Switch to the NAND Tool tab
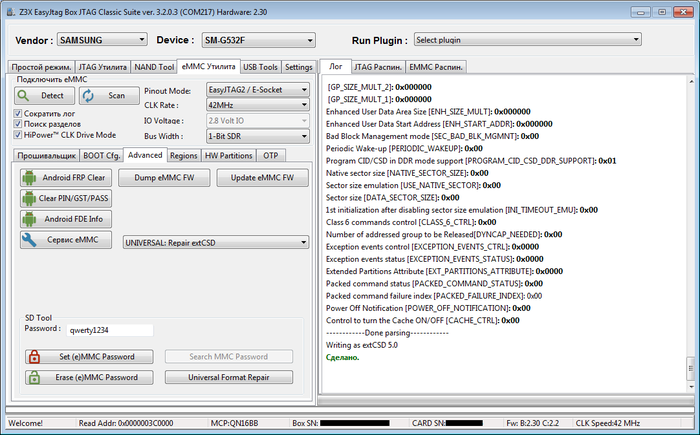700x435 pixels. (154, 67)
